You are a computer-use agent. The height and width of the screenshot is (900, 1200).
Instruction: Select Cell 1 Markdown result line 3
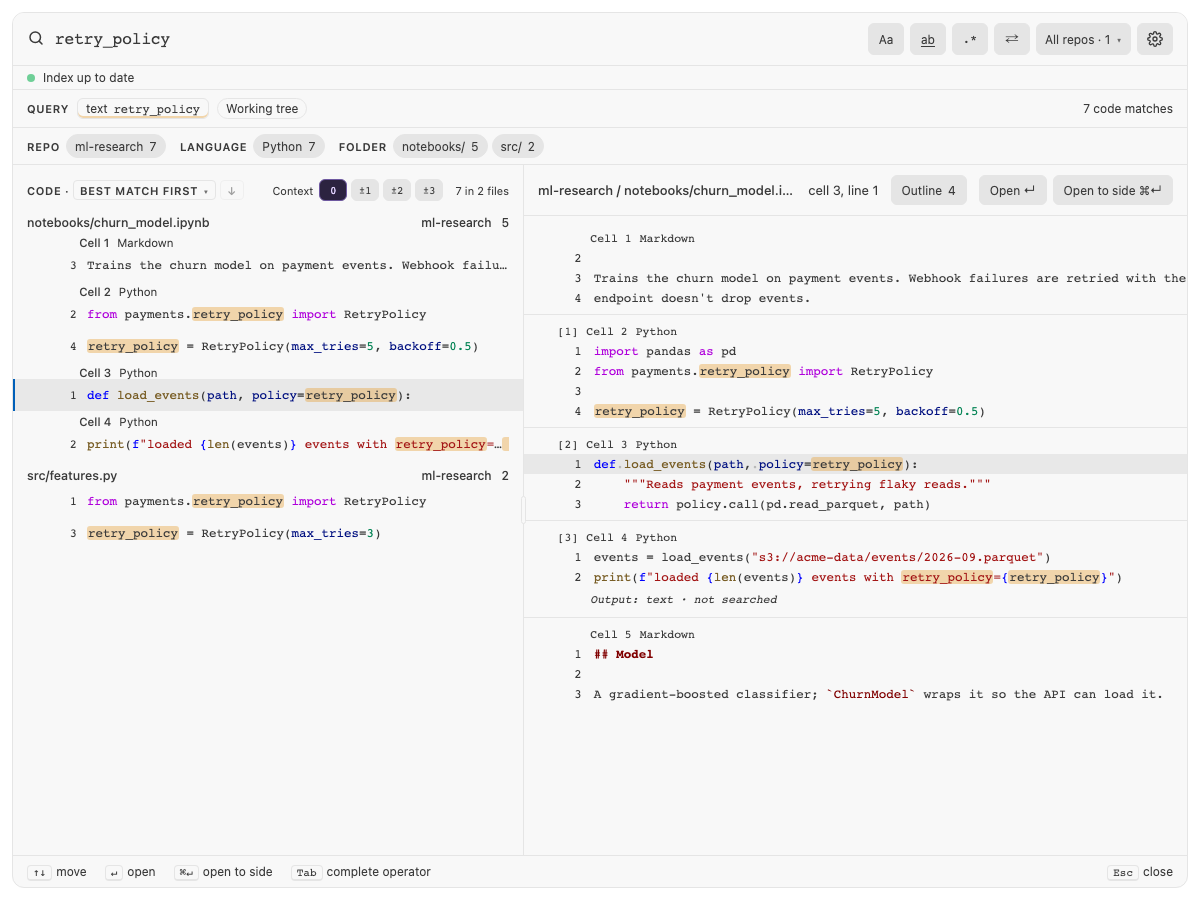point(268,266)
